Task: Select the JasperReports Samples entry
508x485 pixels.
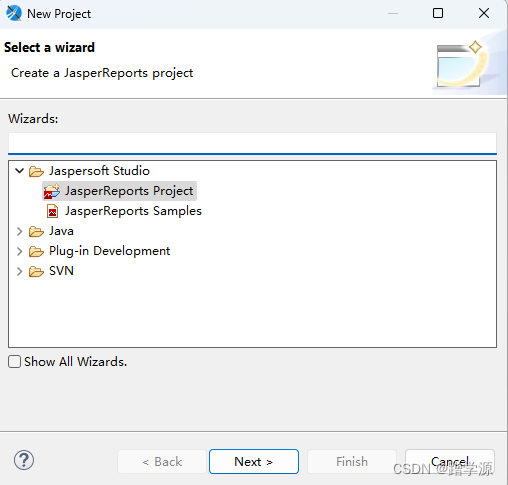Action: (133, 211)
